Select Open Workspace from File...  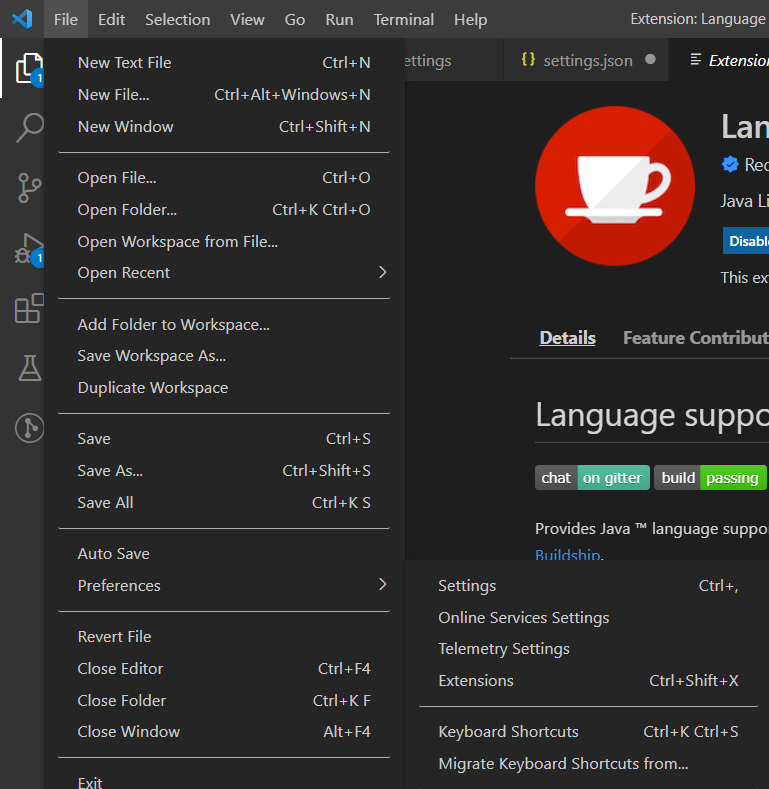[224, 242]
